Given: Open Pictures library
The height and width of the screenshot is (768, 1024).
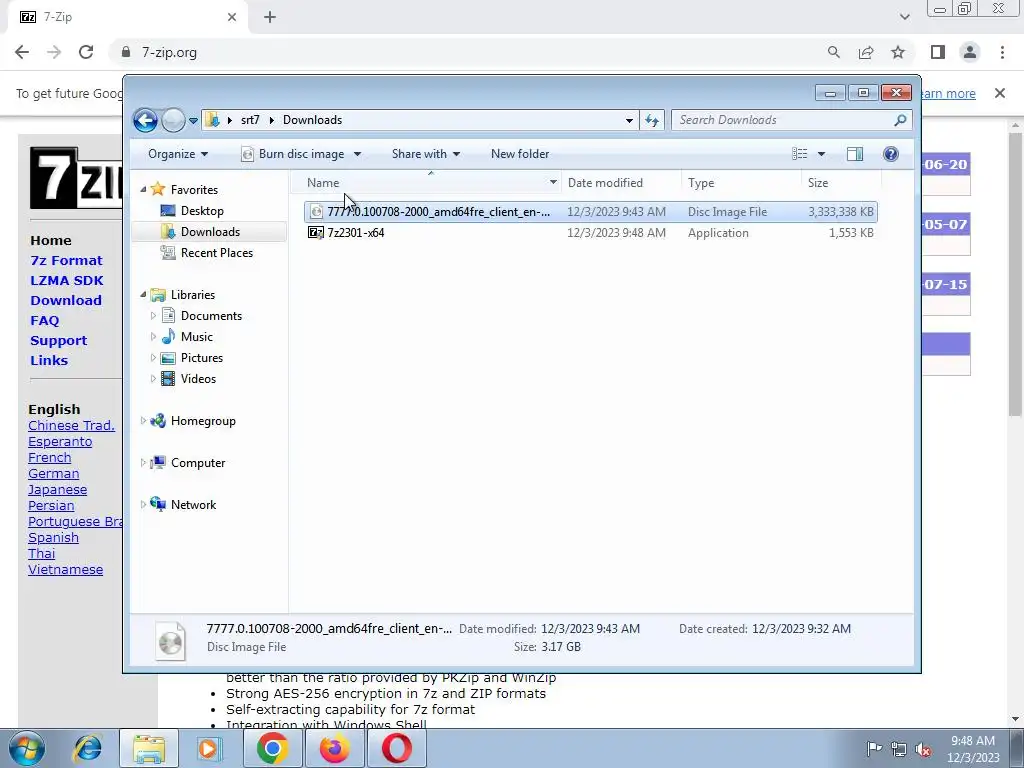Looking at the screenshot, I should tap(201, 358).
